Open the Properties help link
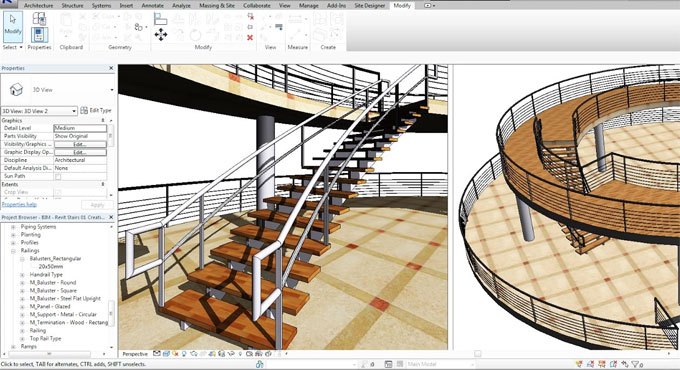The image size is (680, 370). 19,204
